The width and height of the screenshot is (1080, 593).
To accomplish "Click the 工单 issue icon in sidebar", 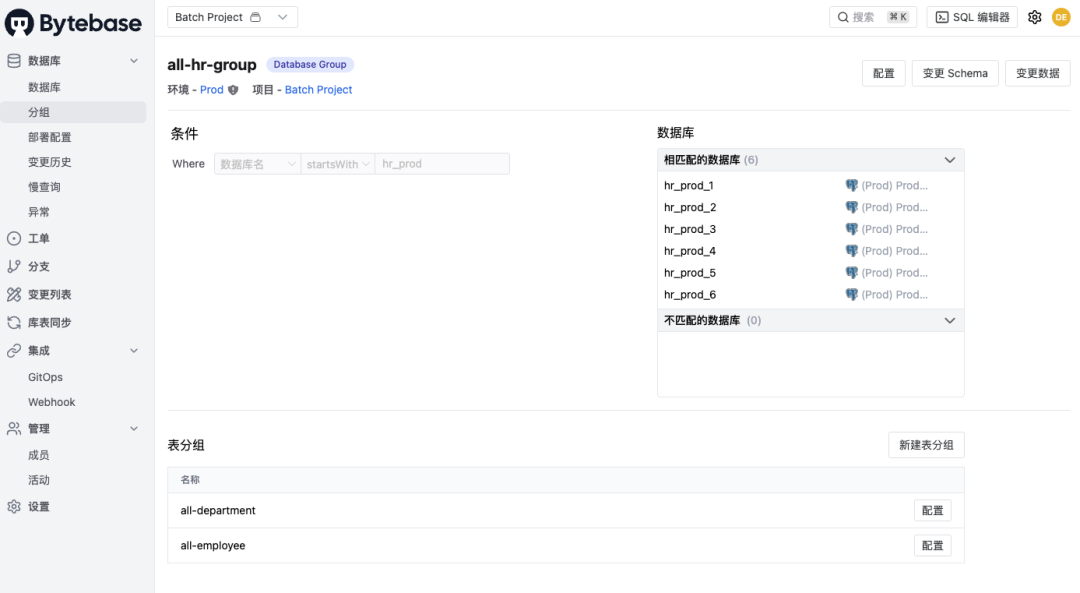I will tap(14, 239).
